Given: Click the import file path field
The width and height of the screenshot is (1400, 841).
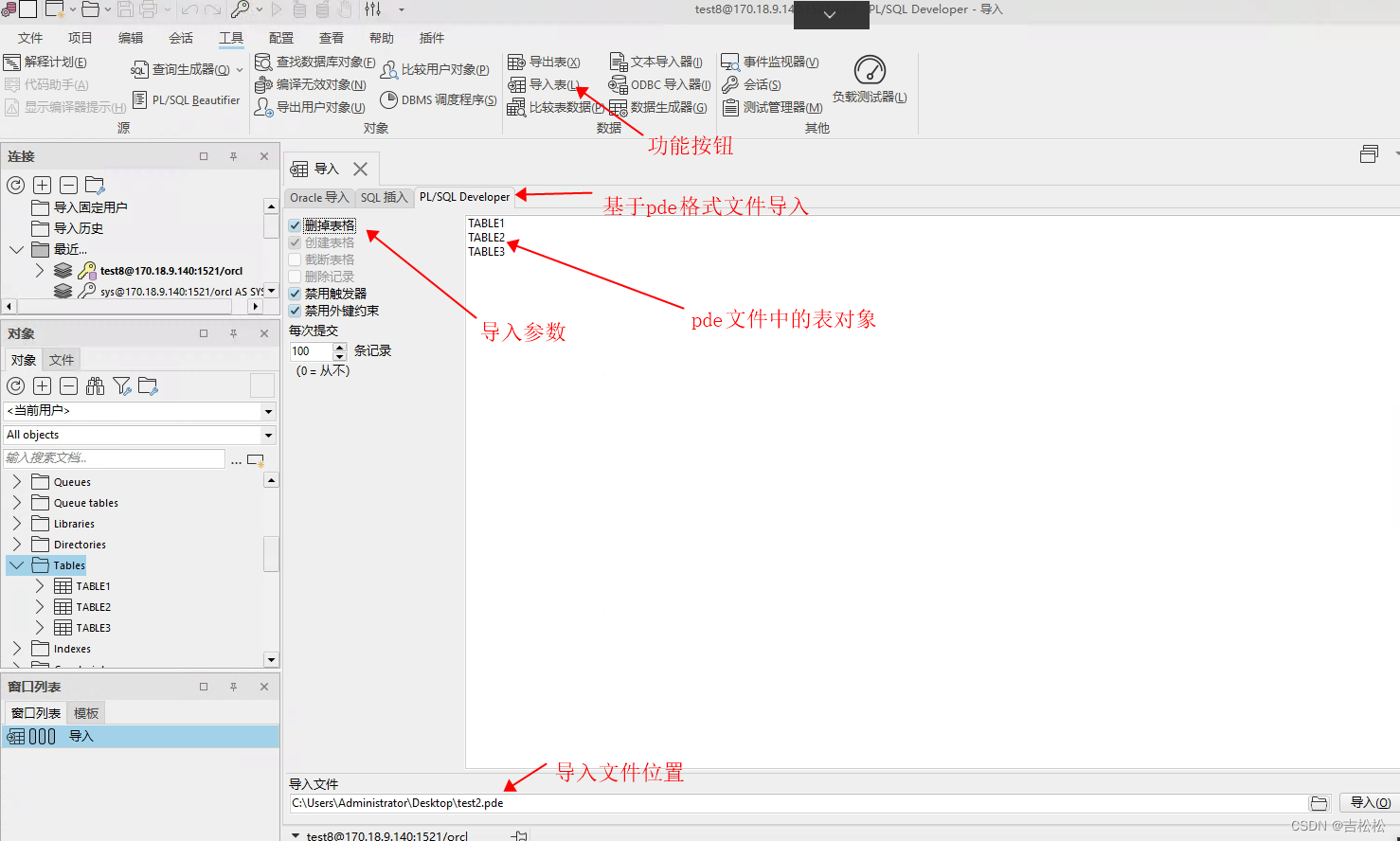Looking at the screenshot, I should point(798,803).
